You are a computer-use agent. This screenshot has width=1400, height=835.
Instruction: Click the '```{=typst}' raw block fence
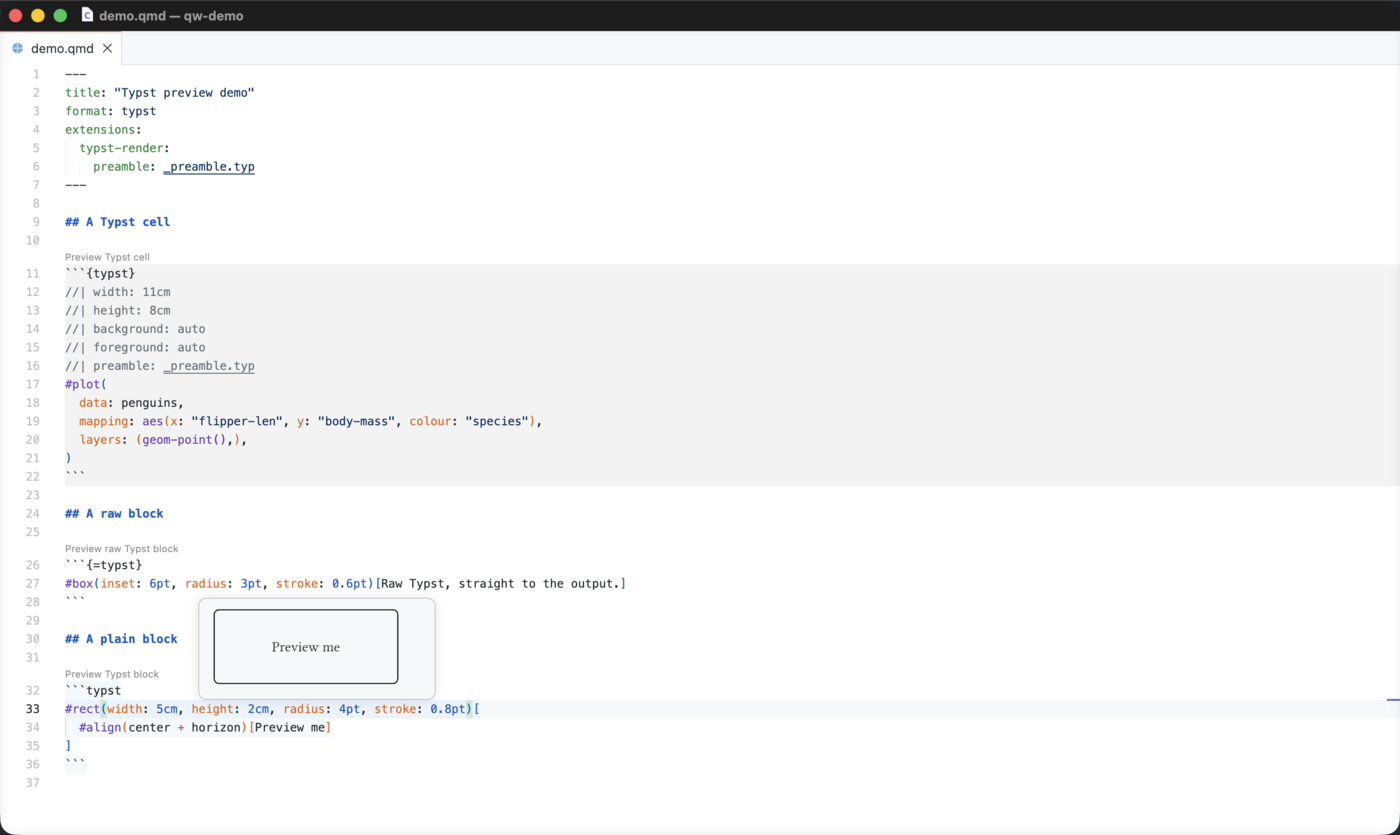(103, 566)
